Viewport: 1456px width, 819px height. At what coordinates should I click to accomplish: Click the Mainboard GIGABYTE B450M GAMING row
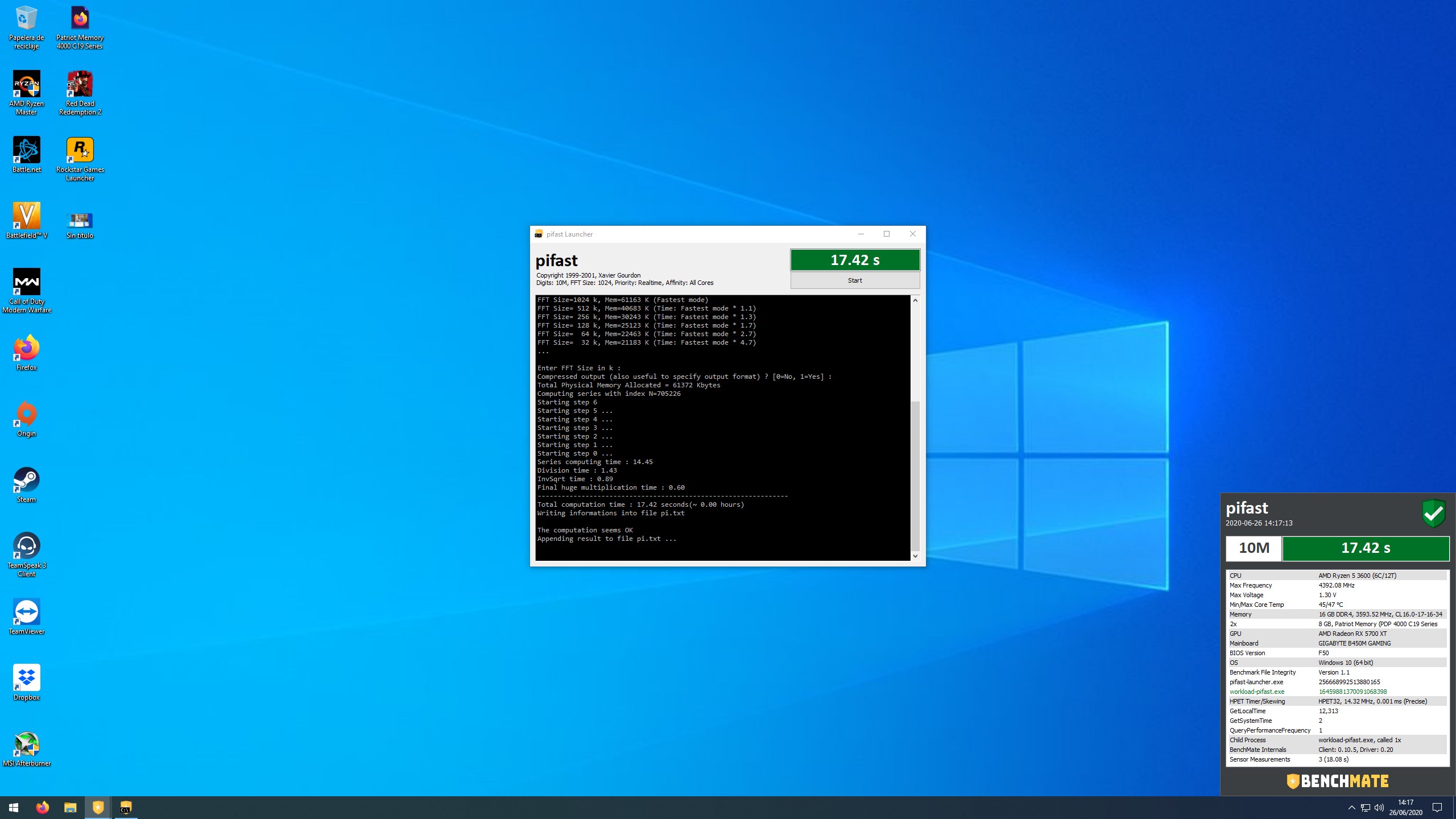[x=1337, y=643]
